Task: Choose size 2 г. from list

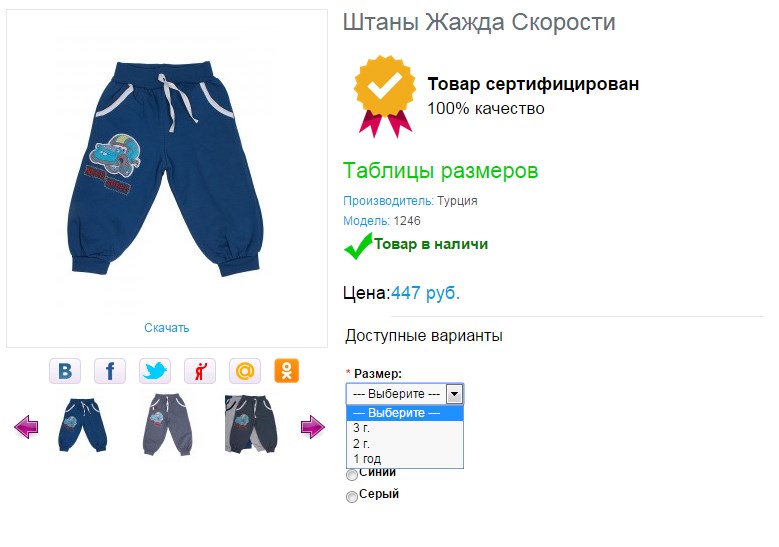Action: coord(405,443)
